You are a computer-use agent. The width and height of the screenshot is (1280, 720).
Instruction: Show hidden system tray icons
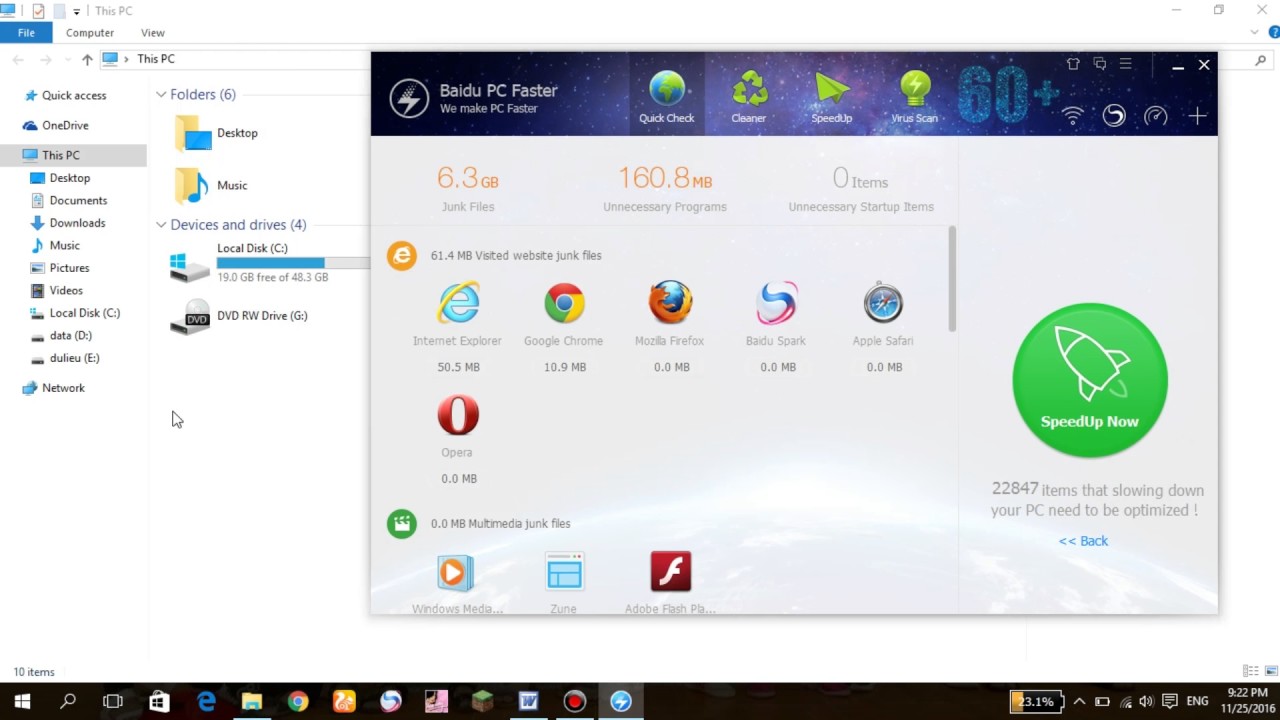coord(1079,702)
